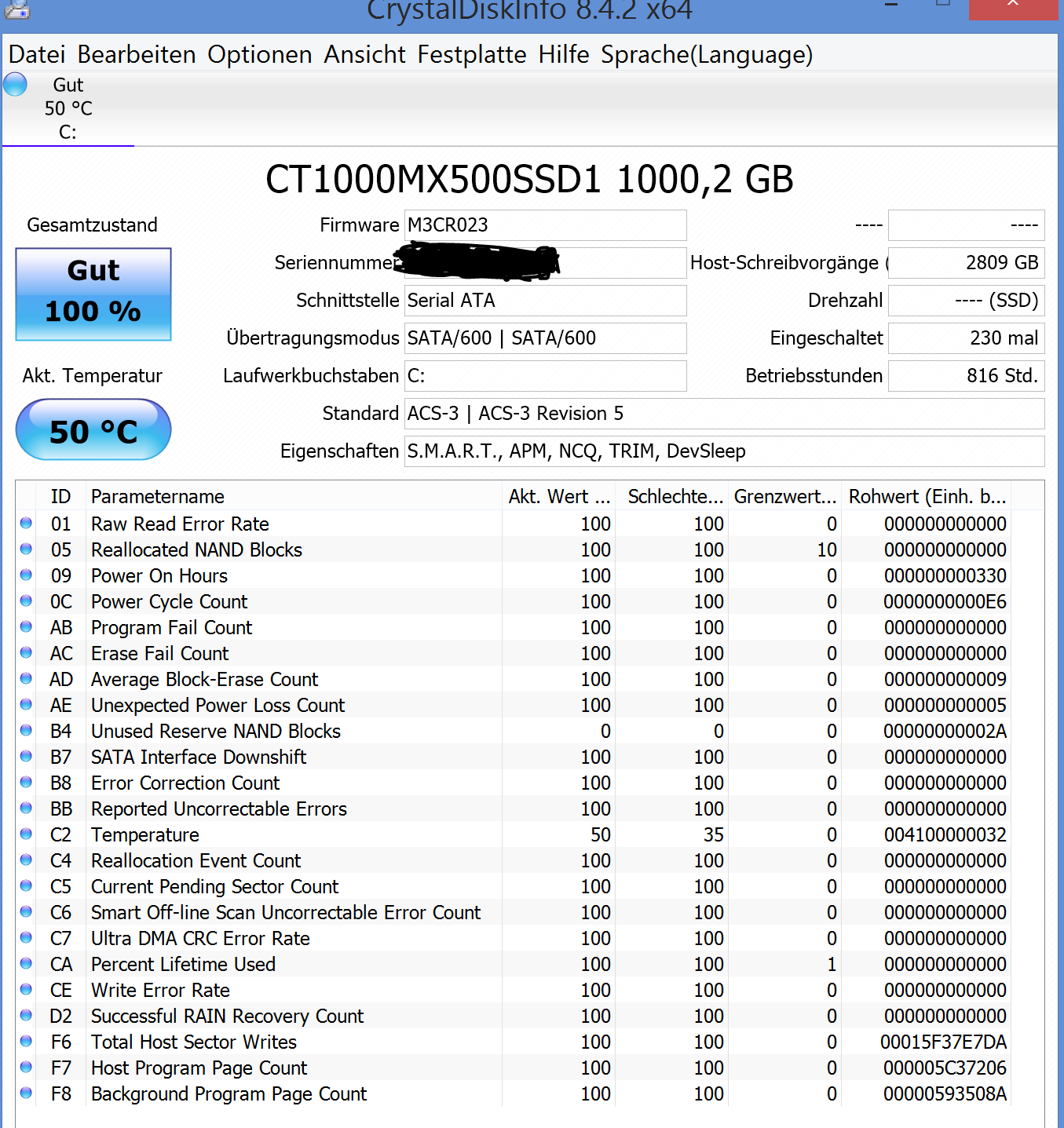Click the Übertragungsmodus field SATA/600

pos(546,338)
